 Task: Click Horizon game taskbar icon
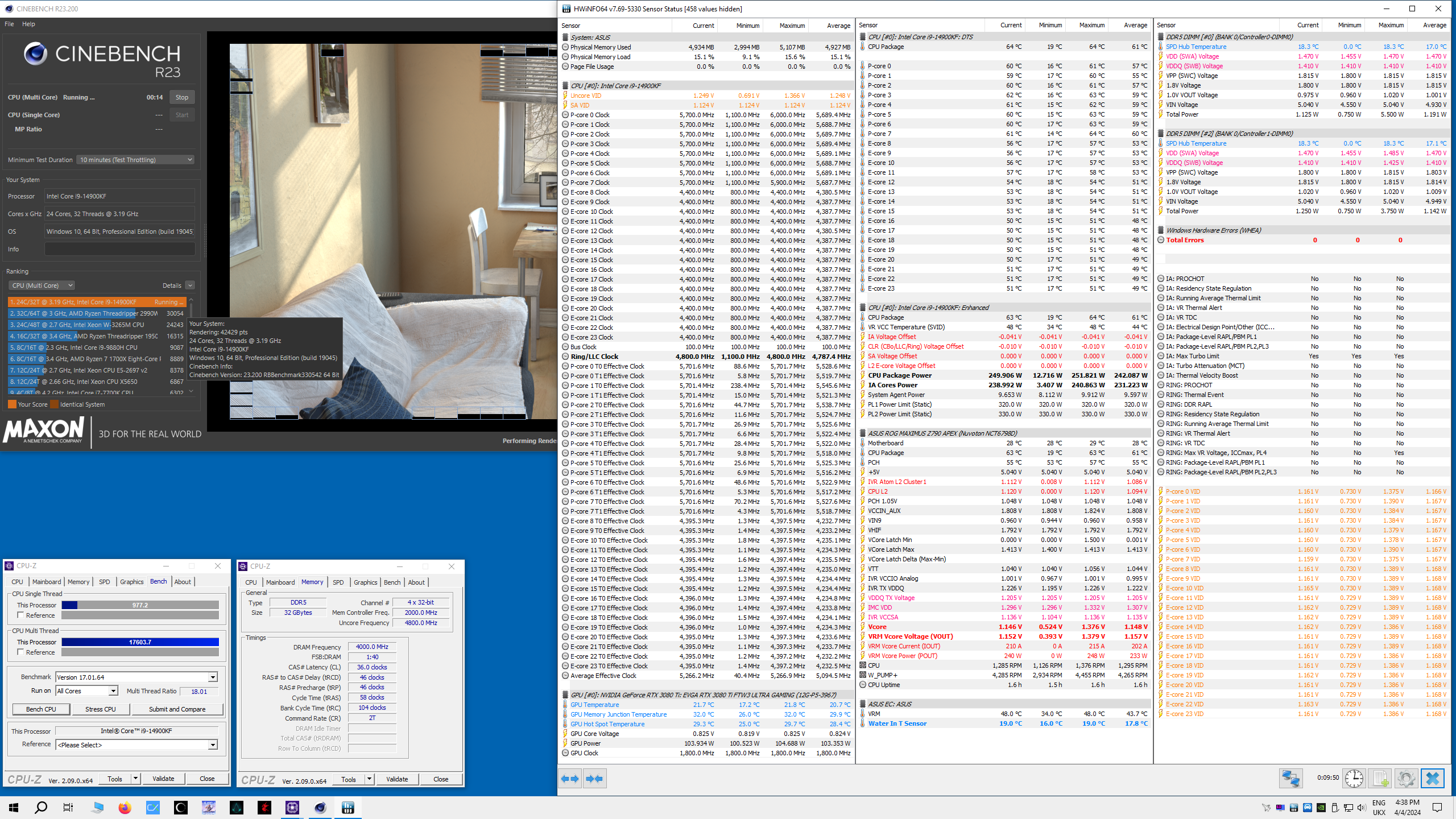(209, 808)
